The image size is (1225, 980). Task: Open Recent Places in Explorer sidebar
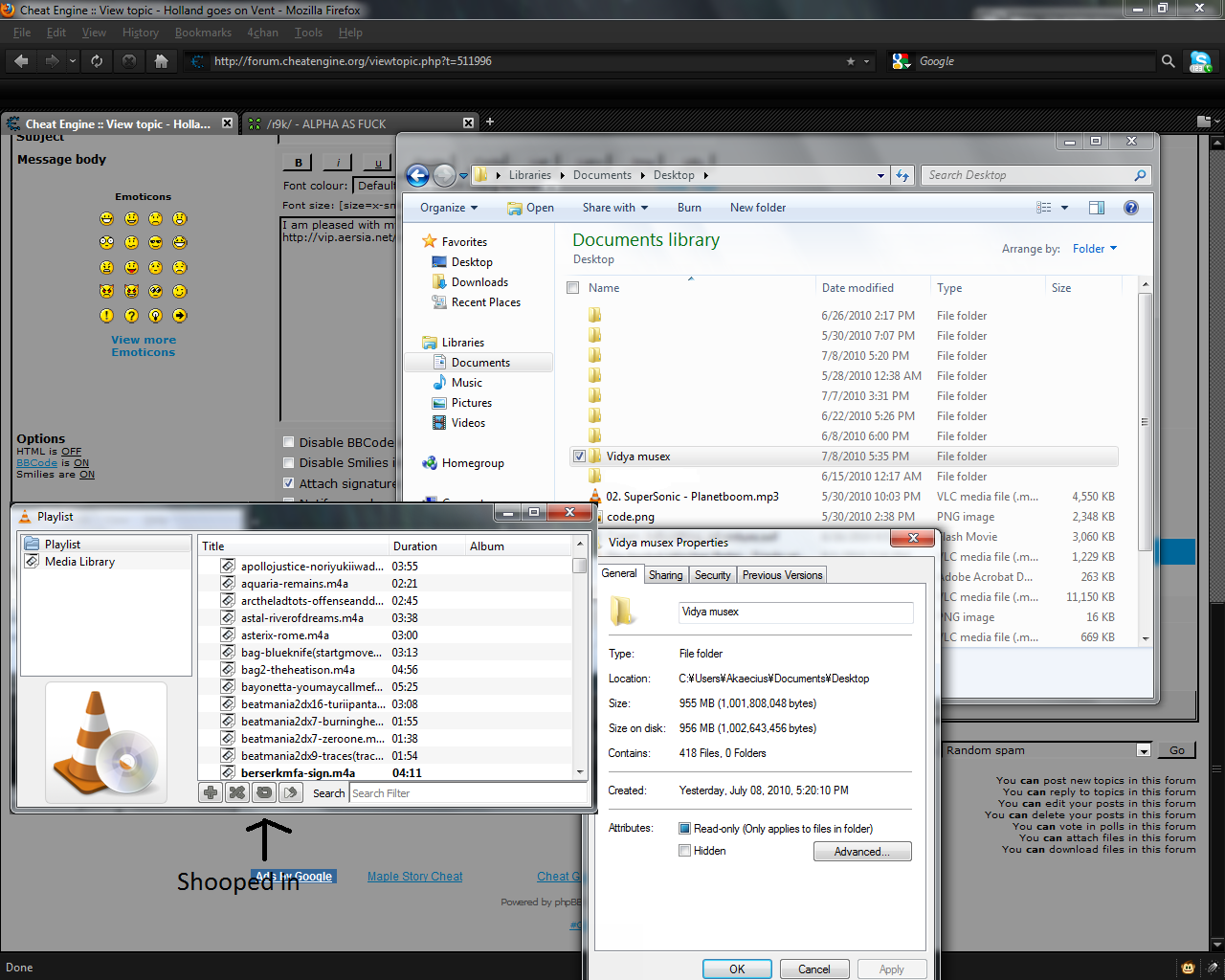[x=486, y=302]
